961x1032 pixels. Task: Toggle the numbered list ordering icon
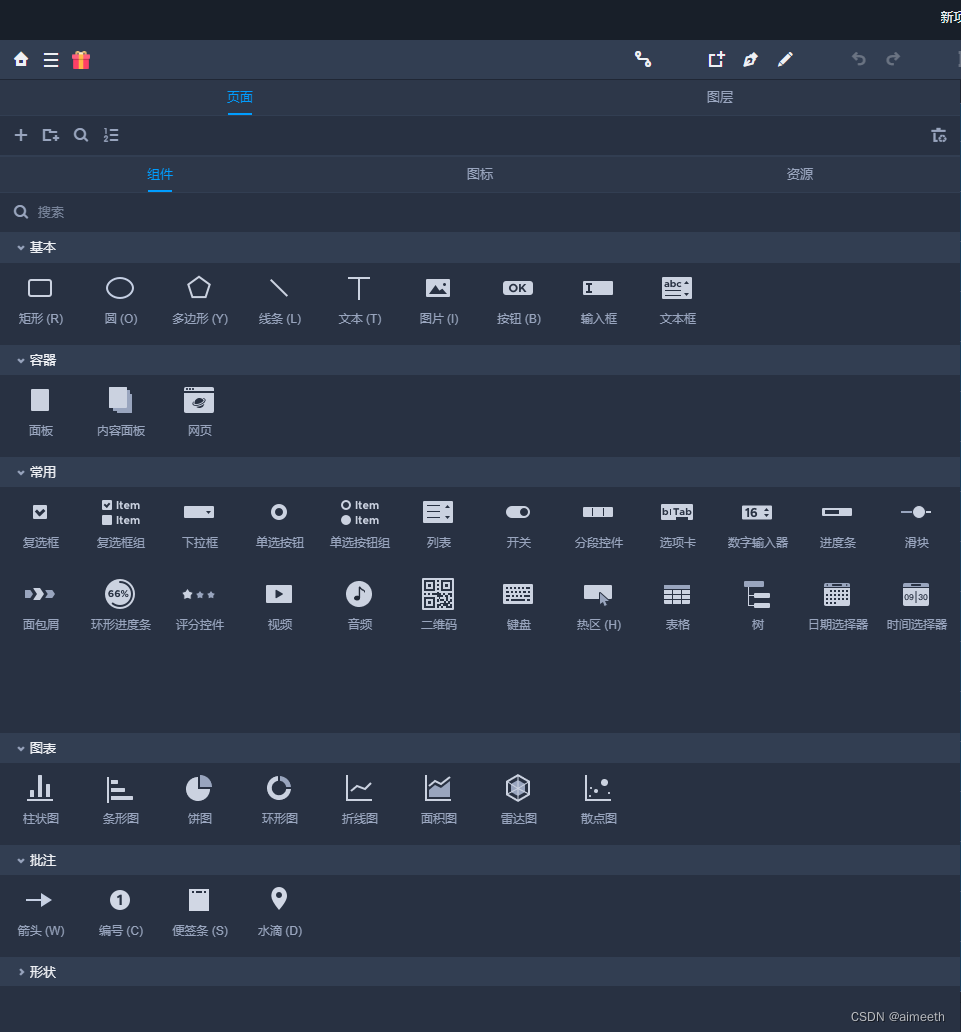(x=111, y=135)
